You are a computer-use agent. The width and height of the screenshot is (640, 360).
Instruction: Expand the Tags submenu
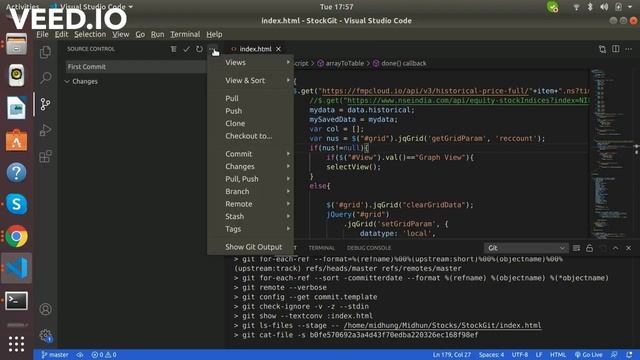(x=250, y=229)
